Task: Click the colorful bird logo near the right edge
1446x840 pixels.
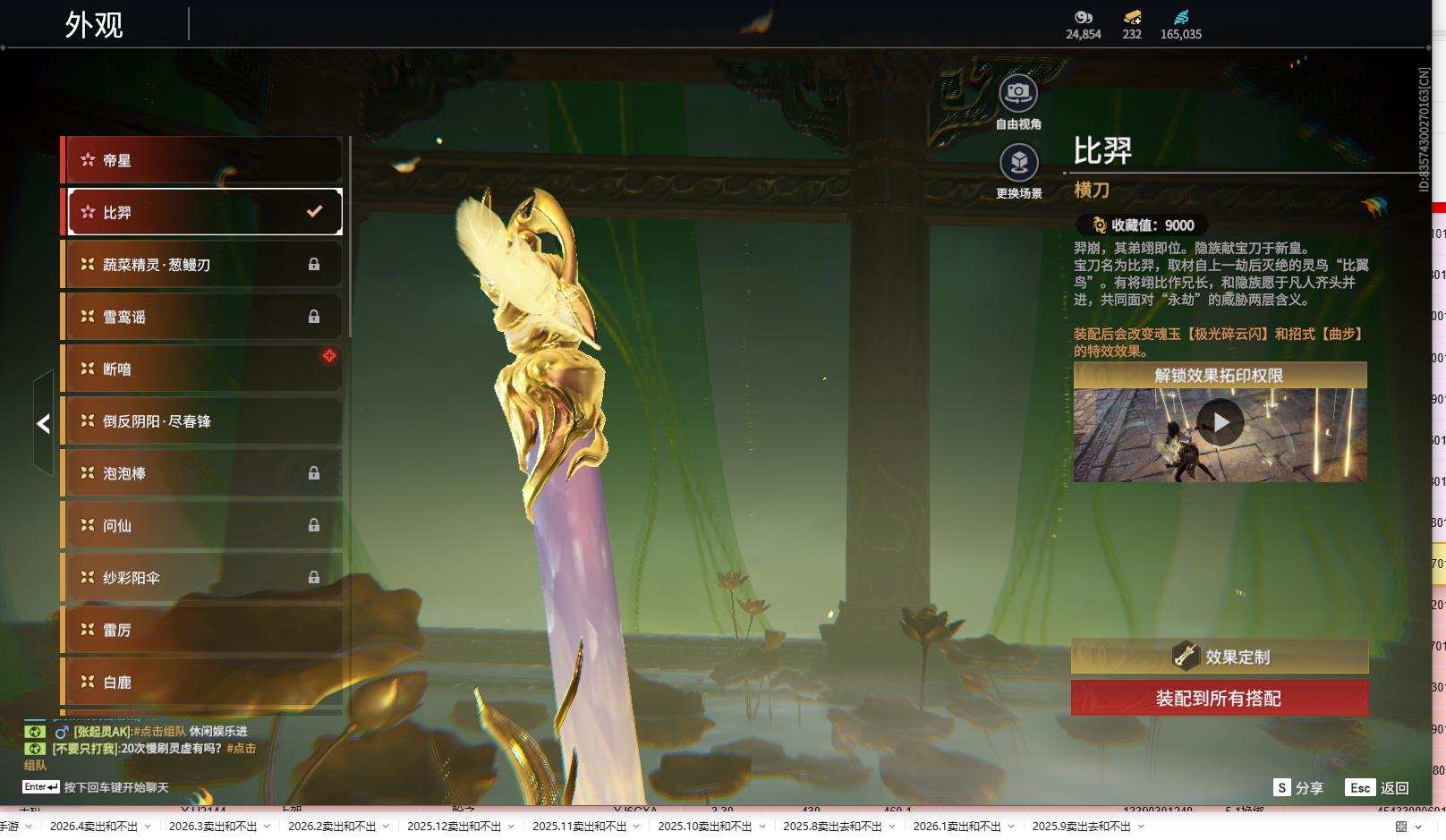Action: click(x=1374, y=207)
